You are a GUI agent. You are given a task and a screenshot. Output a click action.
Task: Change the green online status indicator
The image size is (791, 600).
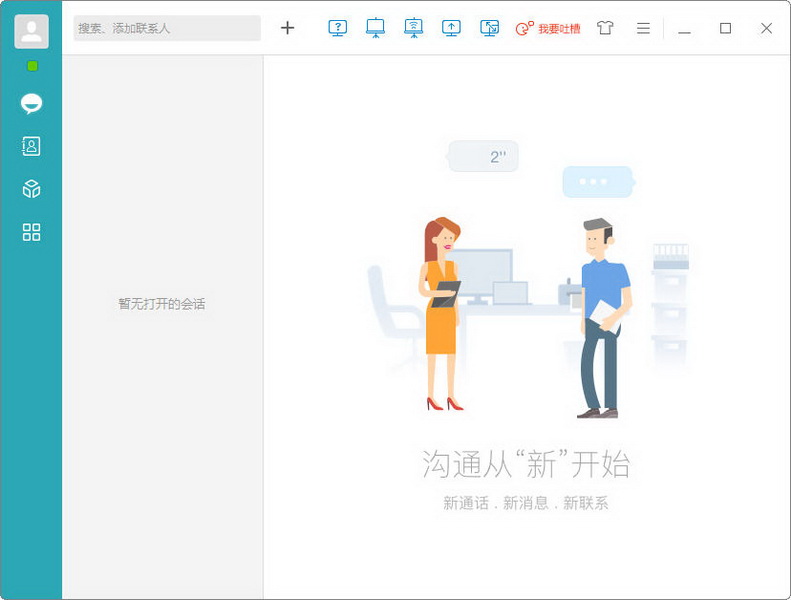32,66
